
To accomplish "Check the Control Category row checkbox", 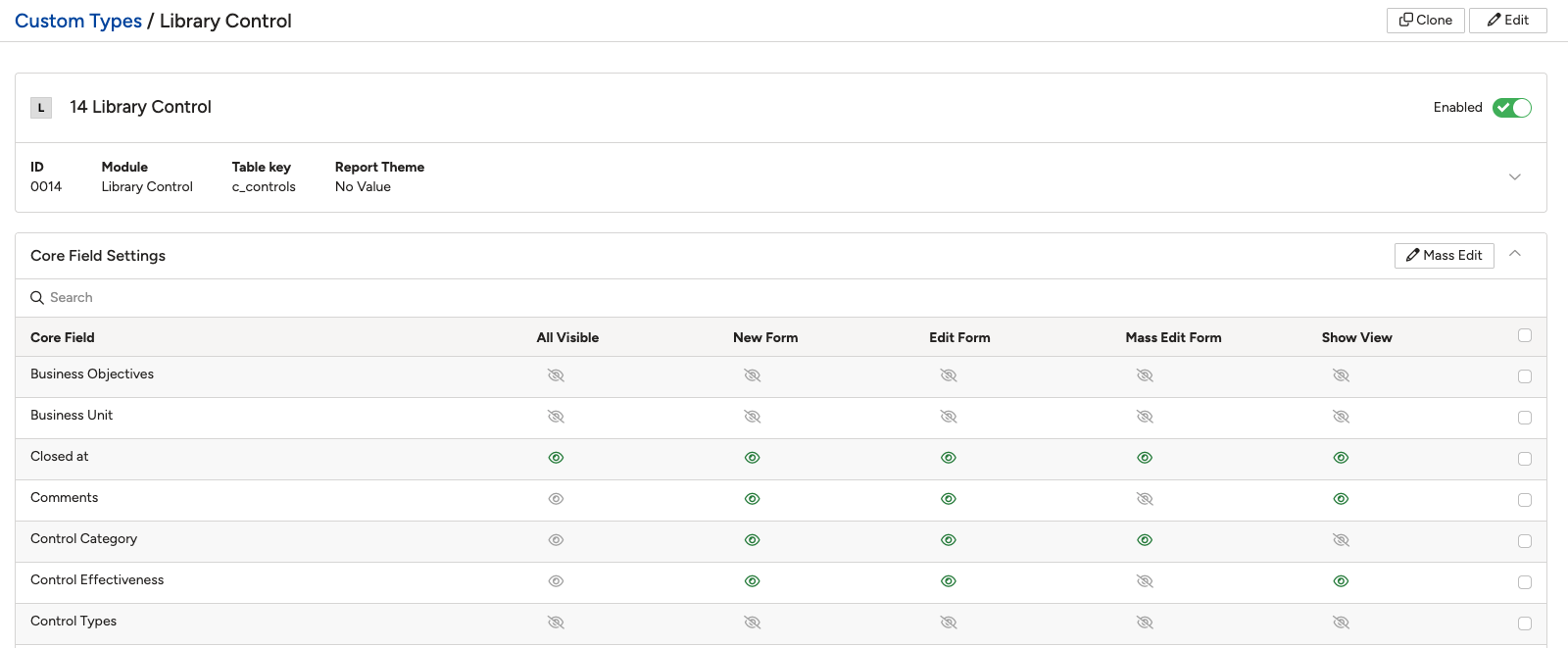I will [x=1525, y=541].
